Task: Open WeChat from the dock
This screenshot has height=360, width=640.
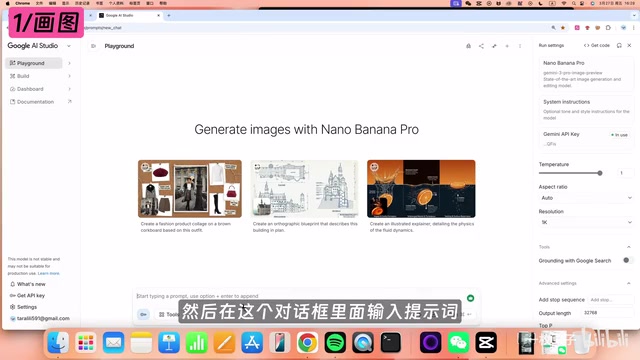Action: pyautogui.click(x=458, y=342)
